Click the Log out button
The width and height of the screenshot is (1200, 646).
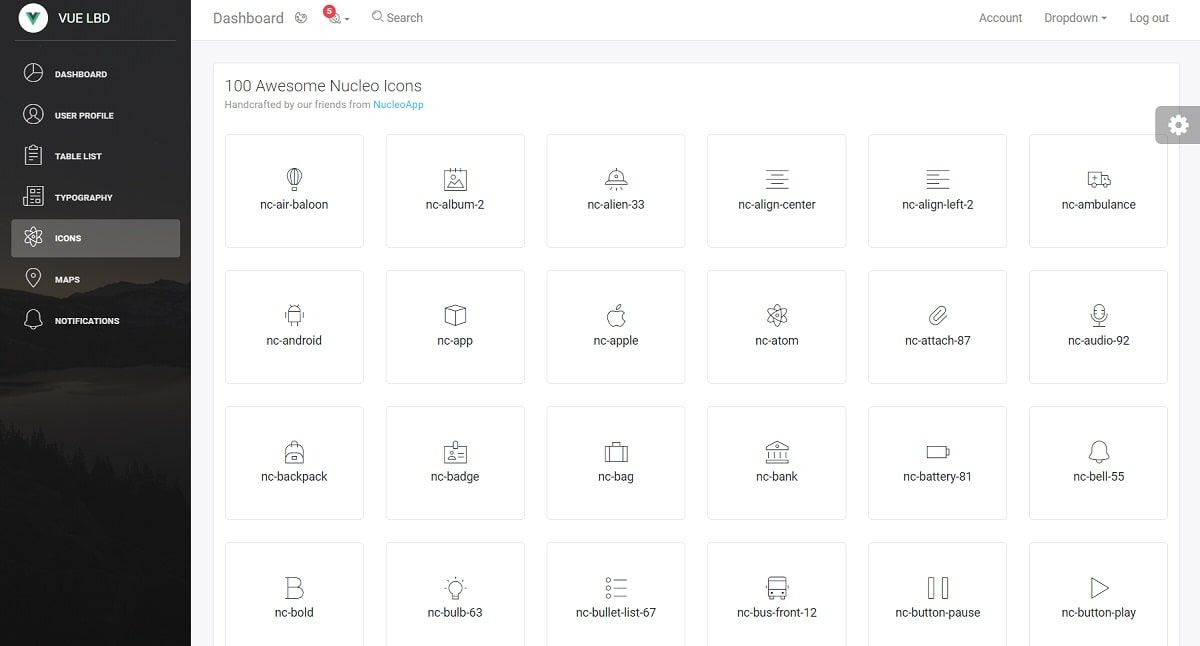[1148, 17]
